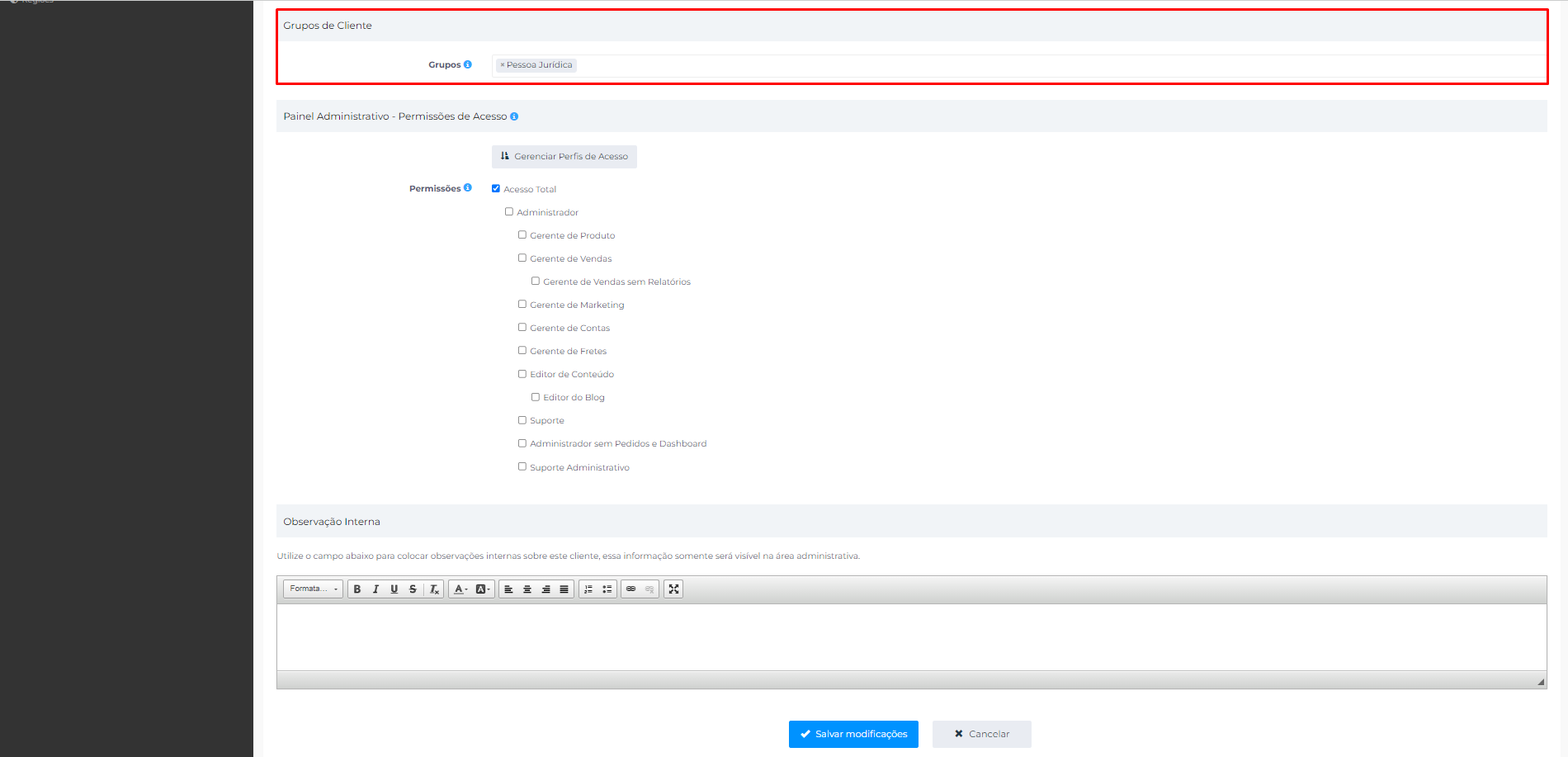The image size is (1568, 757).
Task: Click the Grupos selection input field
Action: point(1018,65)
